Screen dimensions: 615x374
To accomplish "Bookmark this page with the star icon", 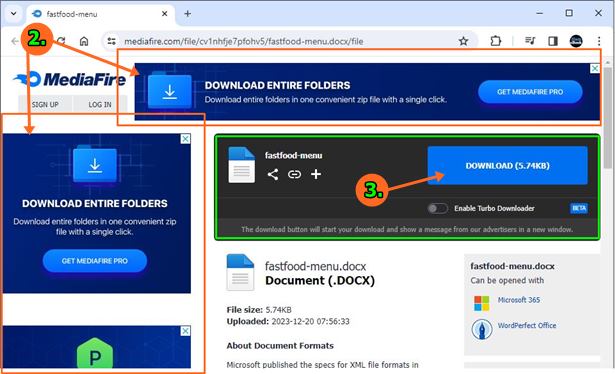I will click(x=464, y=41).
